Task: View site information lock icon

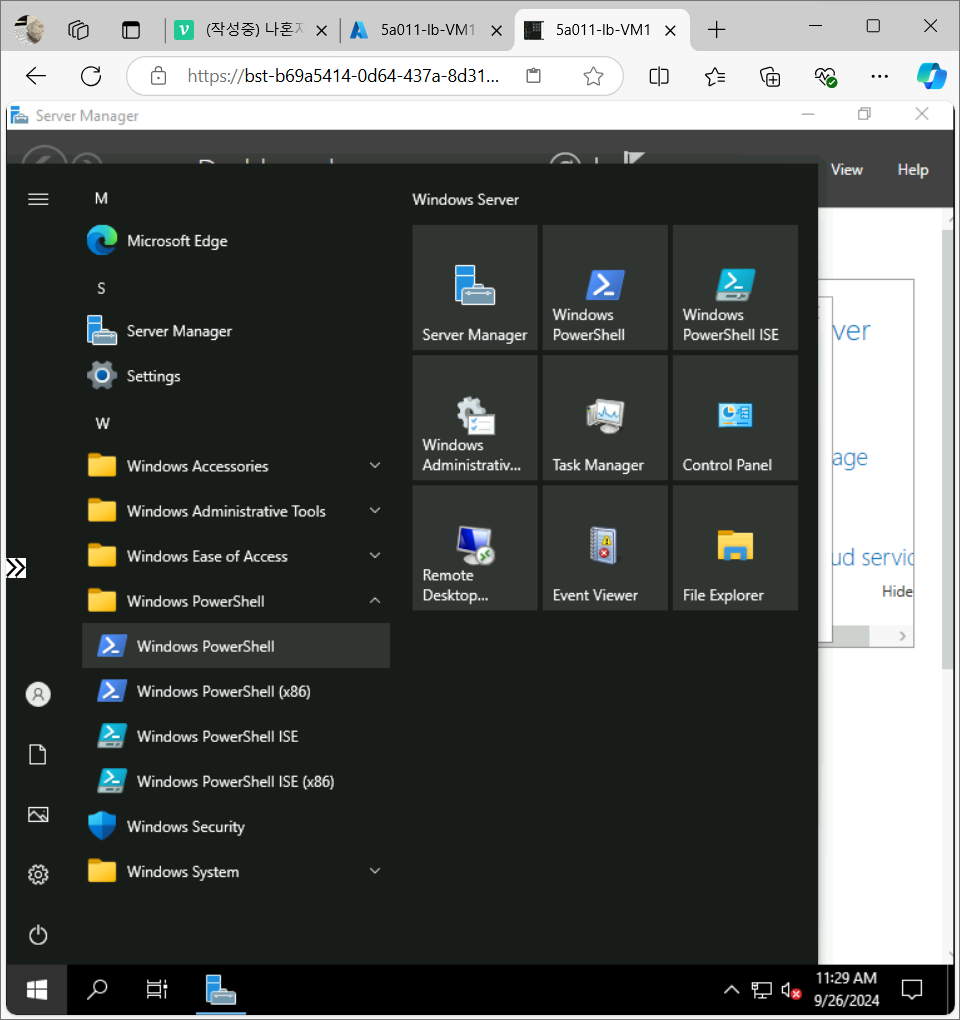Action: (158, 77)
